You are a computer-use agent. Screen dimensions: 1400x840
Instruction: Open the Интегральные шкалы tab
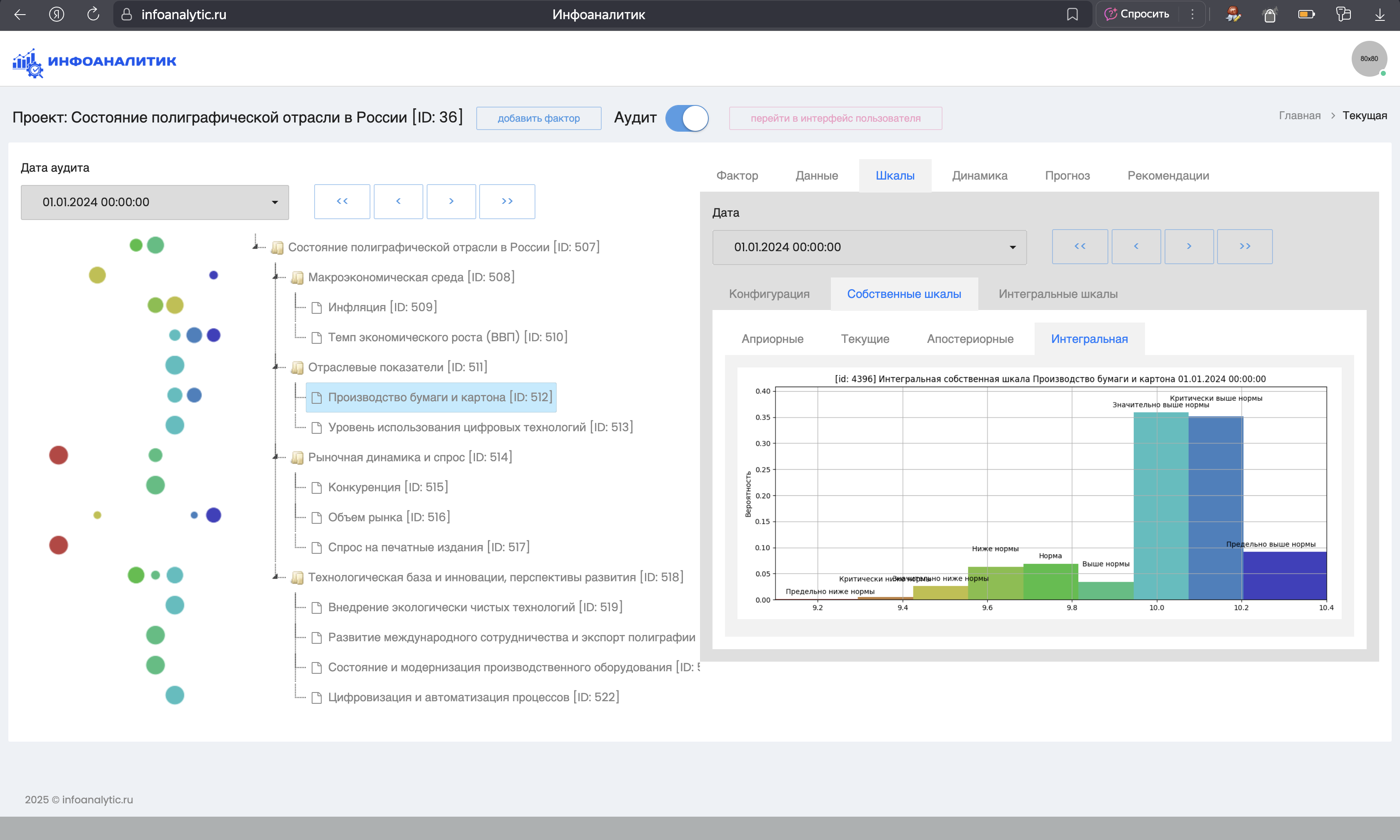1057,294
